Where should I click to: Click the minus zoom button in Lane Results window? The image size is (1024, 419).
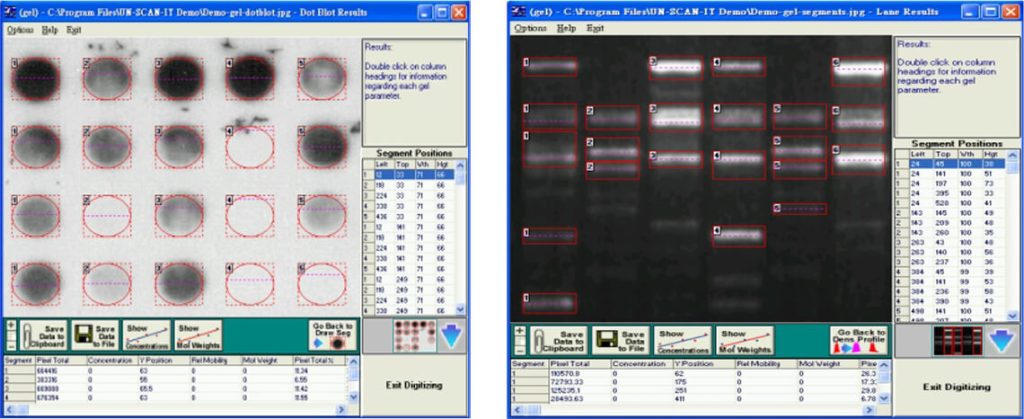520,349
